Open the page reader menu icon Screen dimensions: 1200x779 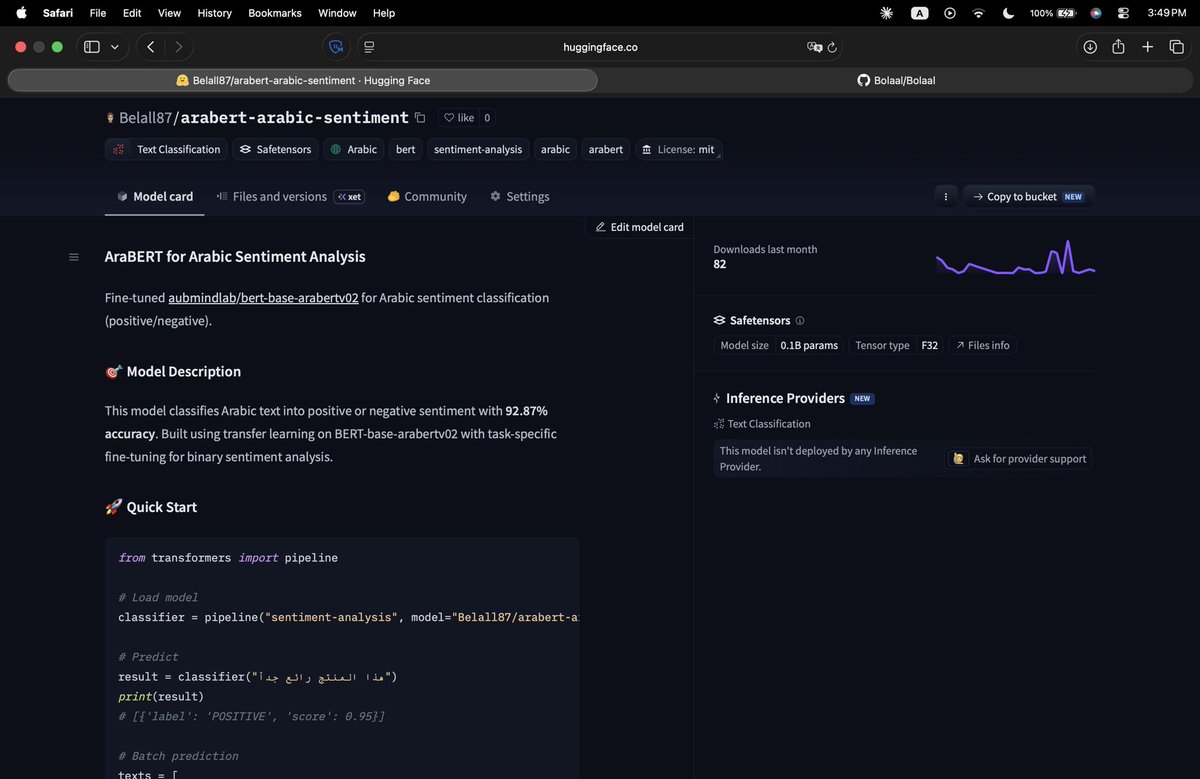[x=369, y=47]
